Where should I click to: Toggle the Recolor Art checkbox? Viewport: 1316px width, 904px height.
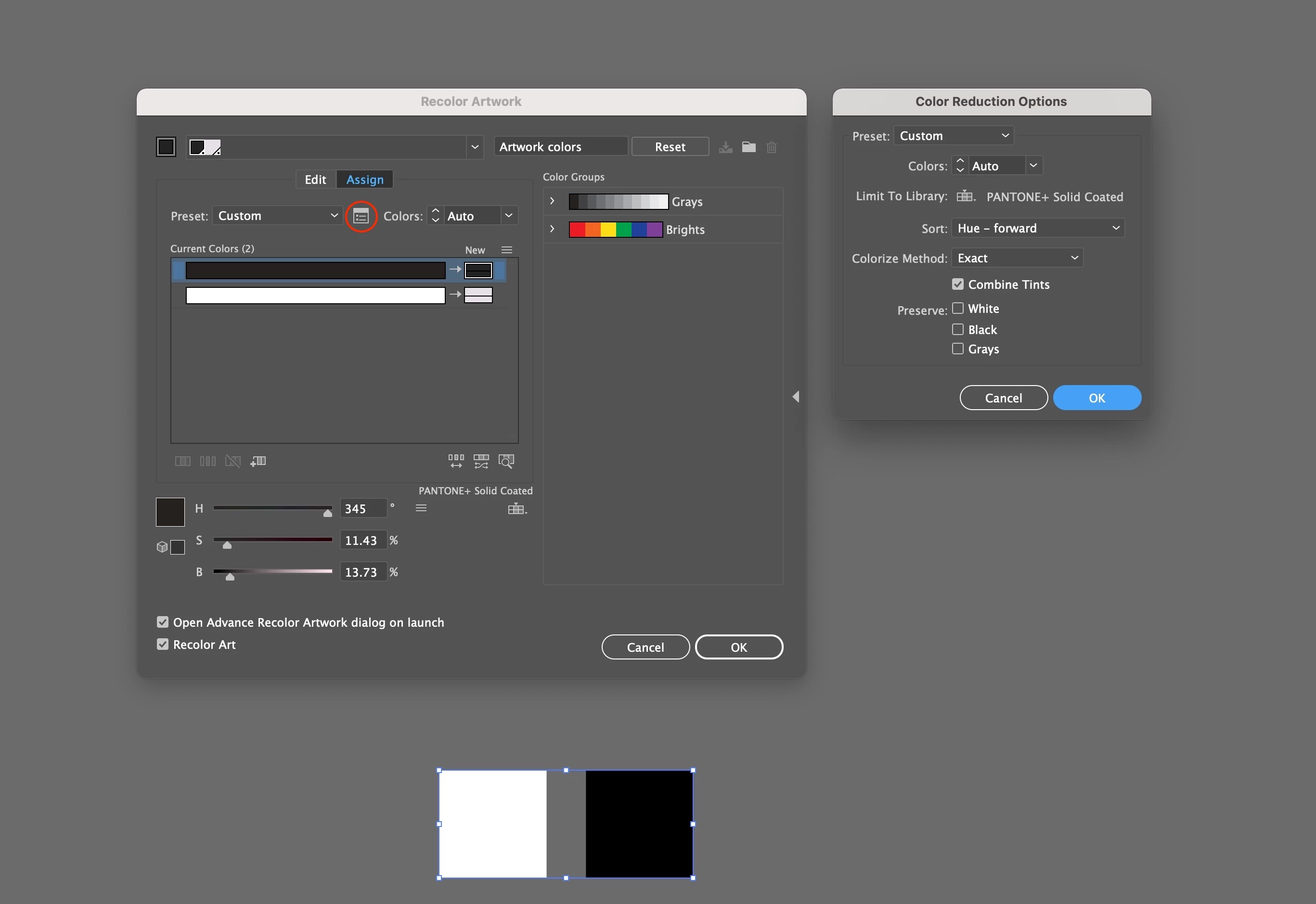tap(163, 645)
